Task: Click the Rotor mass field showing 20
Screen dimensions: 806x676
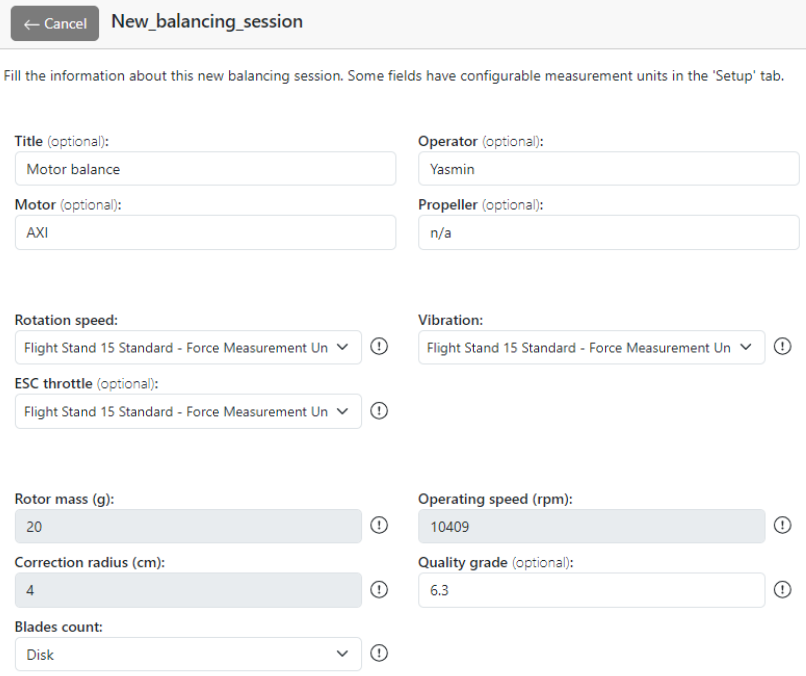Action: (x=188, y=526)
